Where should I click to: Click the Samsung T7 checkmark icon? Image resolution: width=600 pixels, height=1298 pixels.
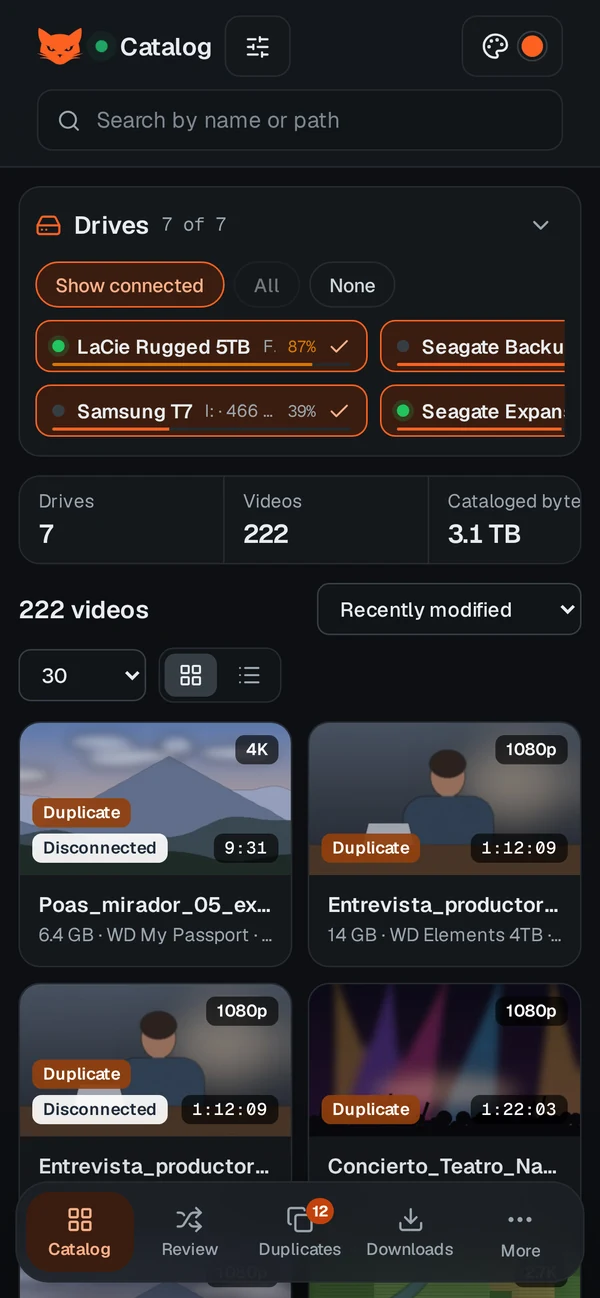coord(340,411)
